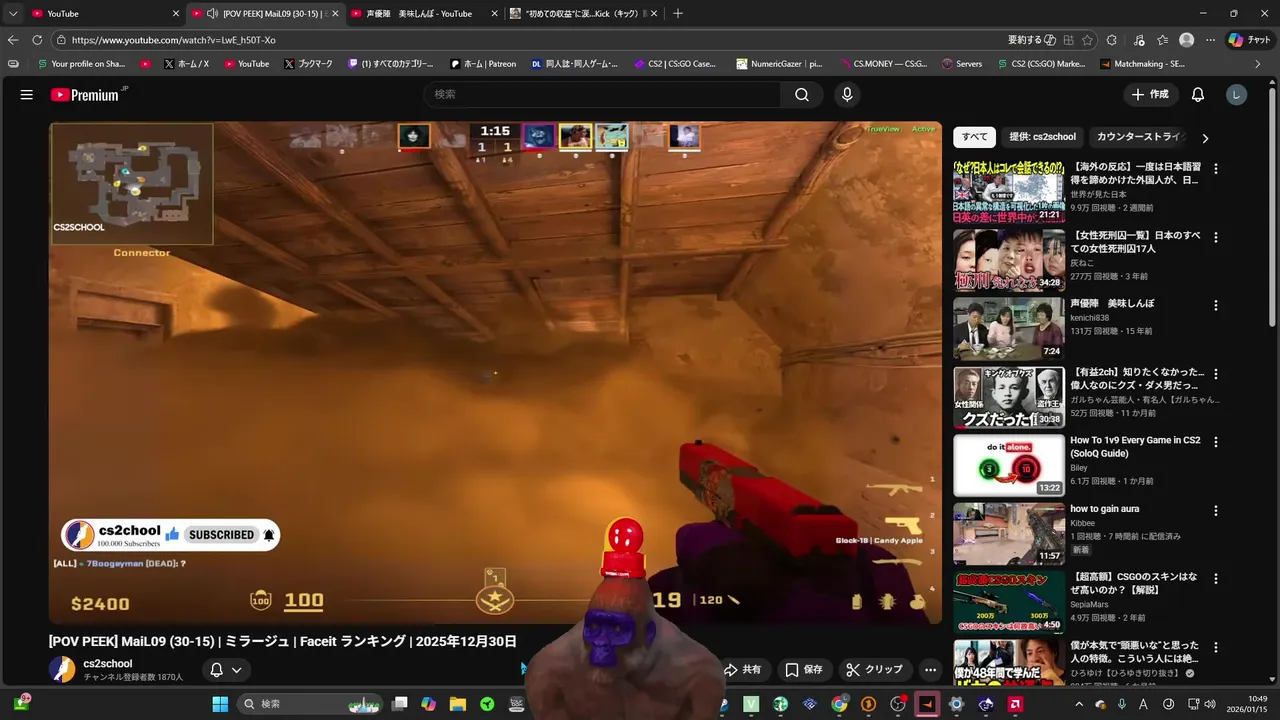The width and height of the screenshot is (1280, 720).
Task: Toggle subscription notification bell dropdown
Action: [226, 670]
